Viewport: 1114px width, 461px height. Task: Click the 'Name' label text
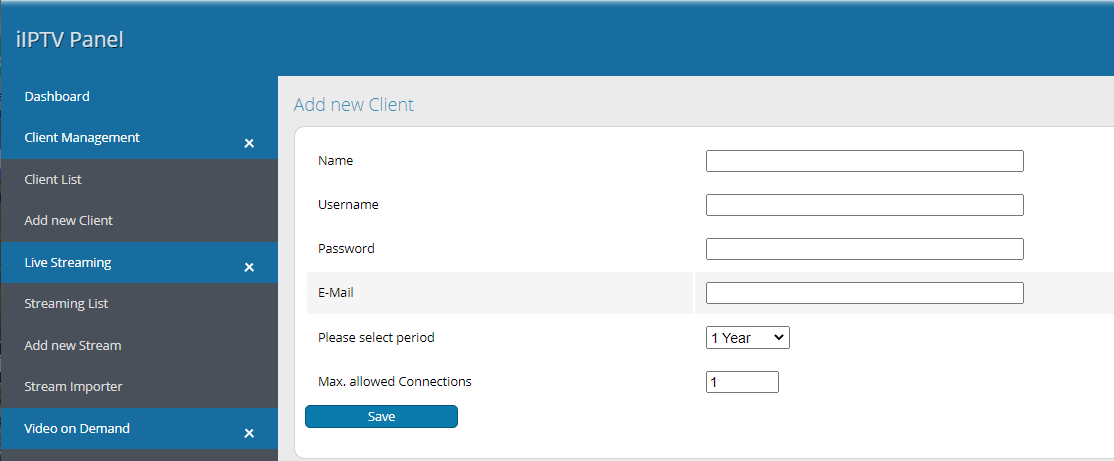tap(335, 161)
